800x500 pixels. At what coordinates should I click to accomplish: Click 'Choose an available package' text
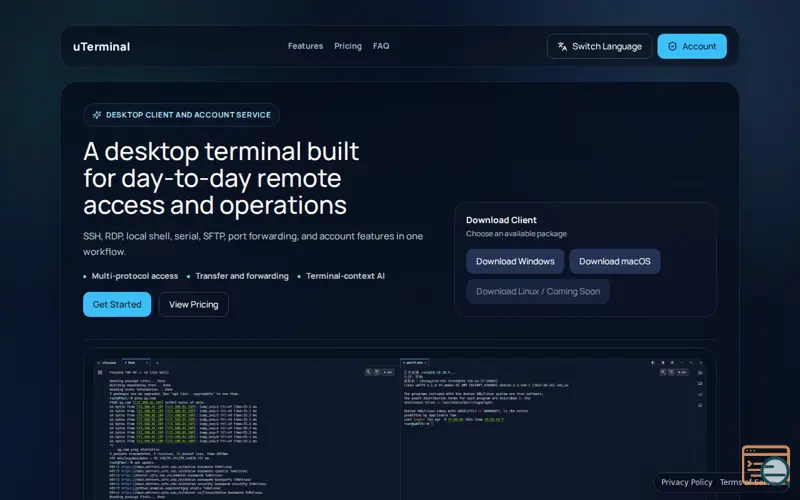point(516,234)
